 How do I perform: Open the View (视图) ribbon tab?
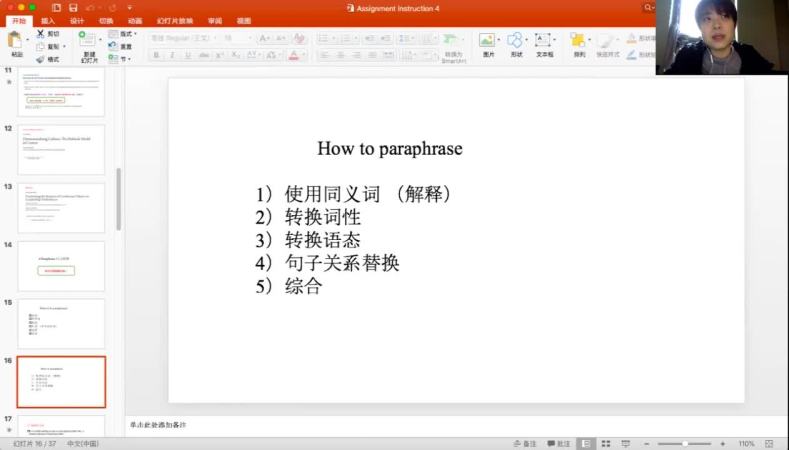point(244,21)
